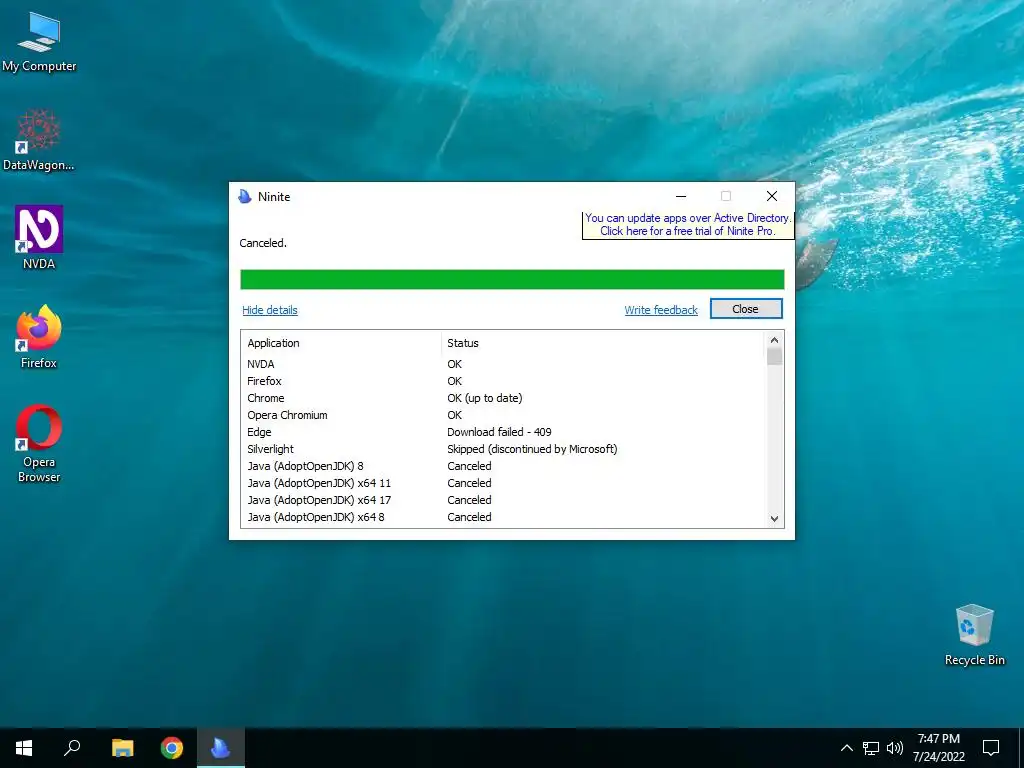The height and width of the screenshot is (768, 1024).
Task: Select the Java (AdoptOpenJDK) x64 11 row
Action: click(504, 483)
